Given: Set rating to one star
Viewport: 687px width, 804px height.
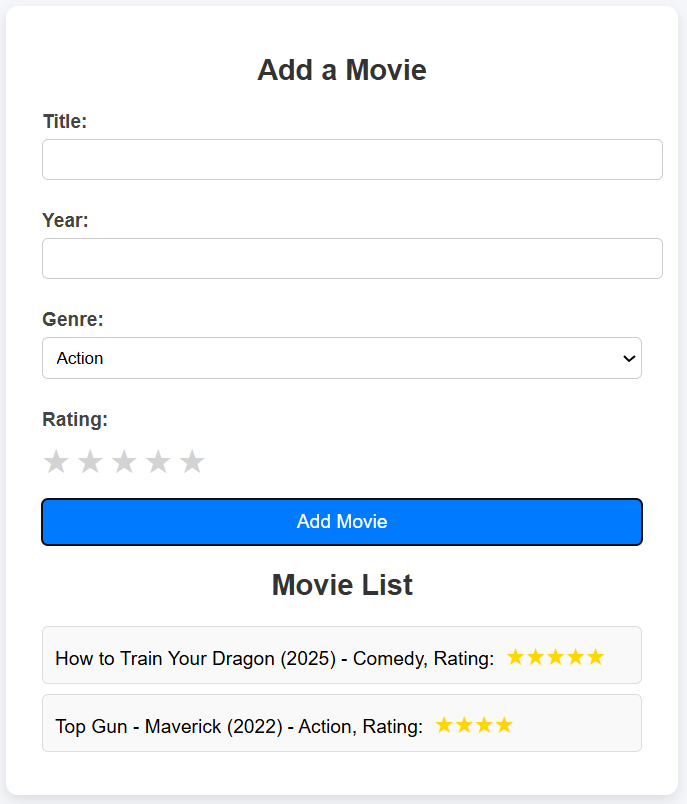Looking at the screenshot, I should (56, 462).
